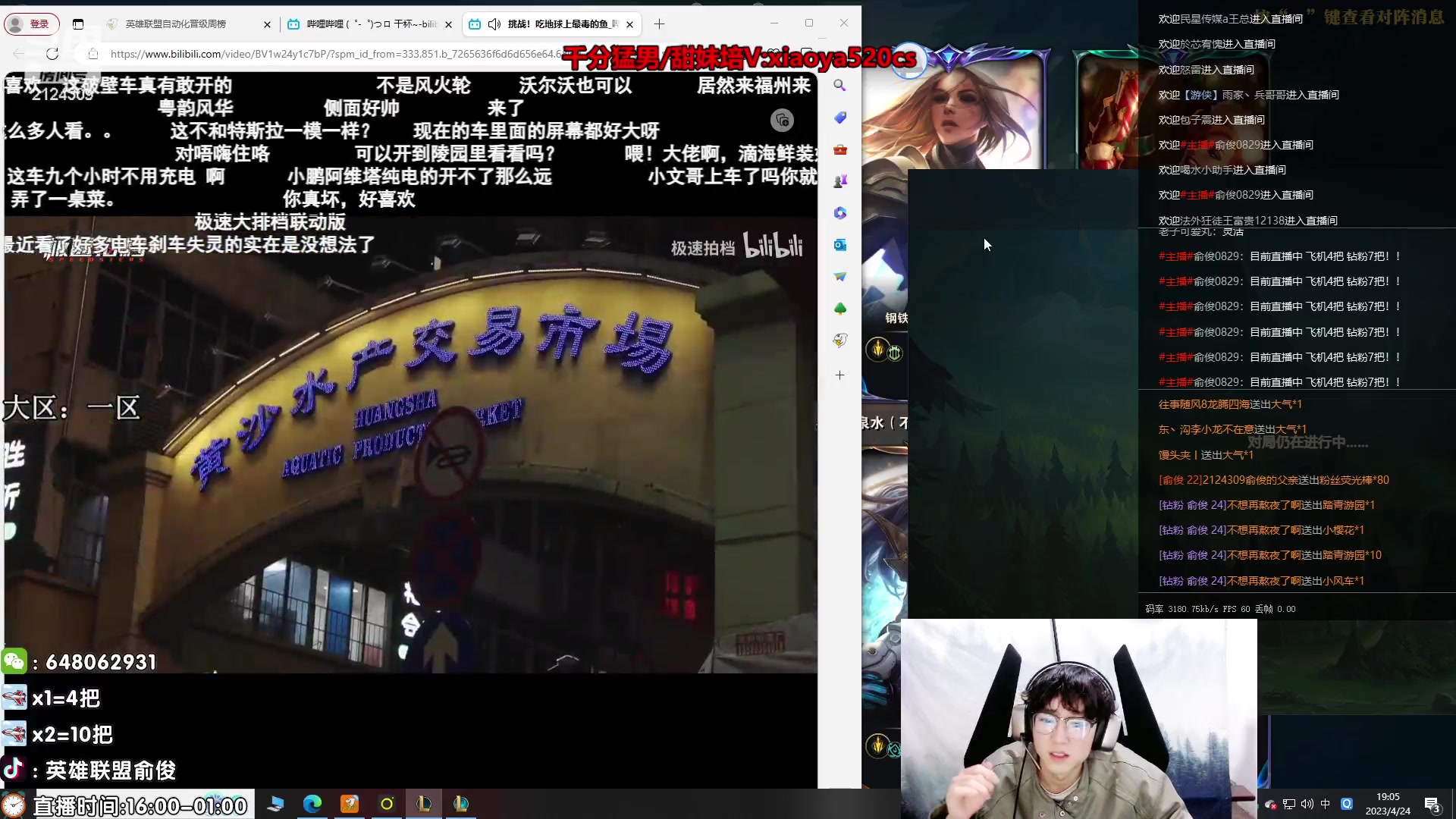Click the streamer webcam feed
Image resolution: width=1456 pixels, height=819 pixels.
click(x=1078, y=719)
